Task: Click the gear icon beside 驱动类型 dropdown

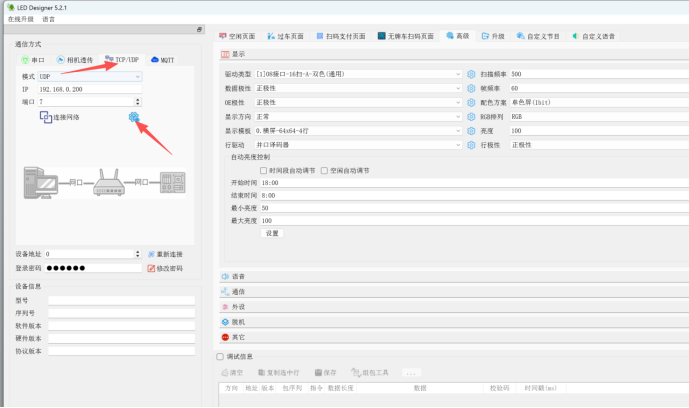Action: coord(471,74)
